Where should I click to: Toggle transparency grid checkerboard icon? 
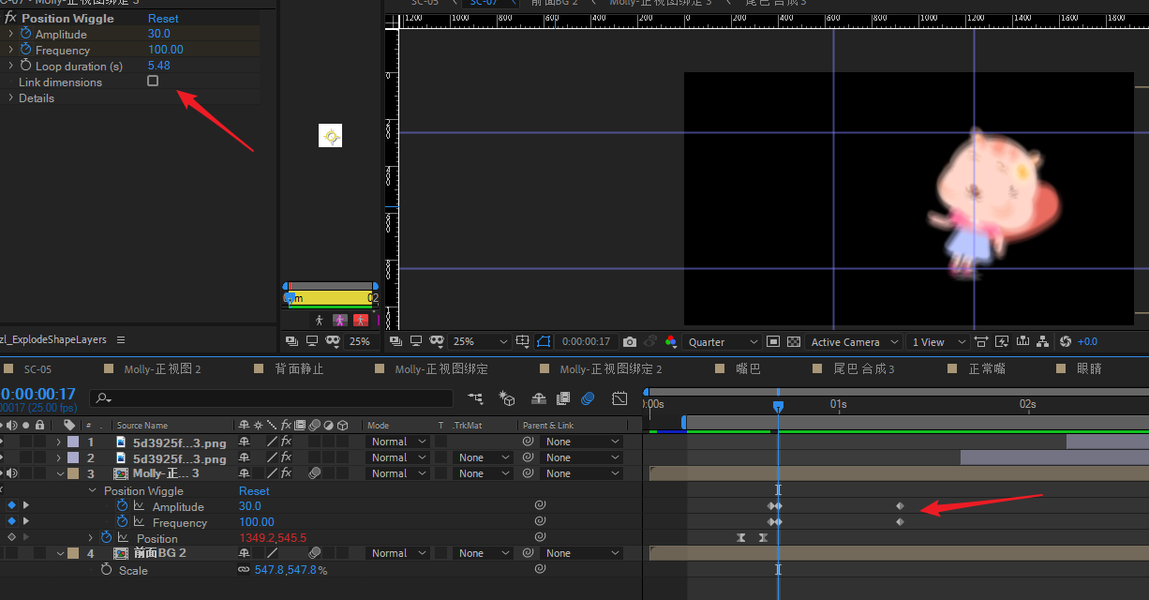794,341
